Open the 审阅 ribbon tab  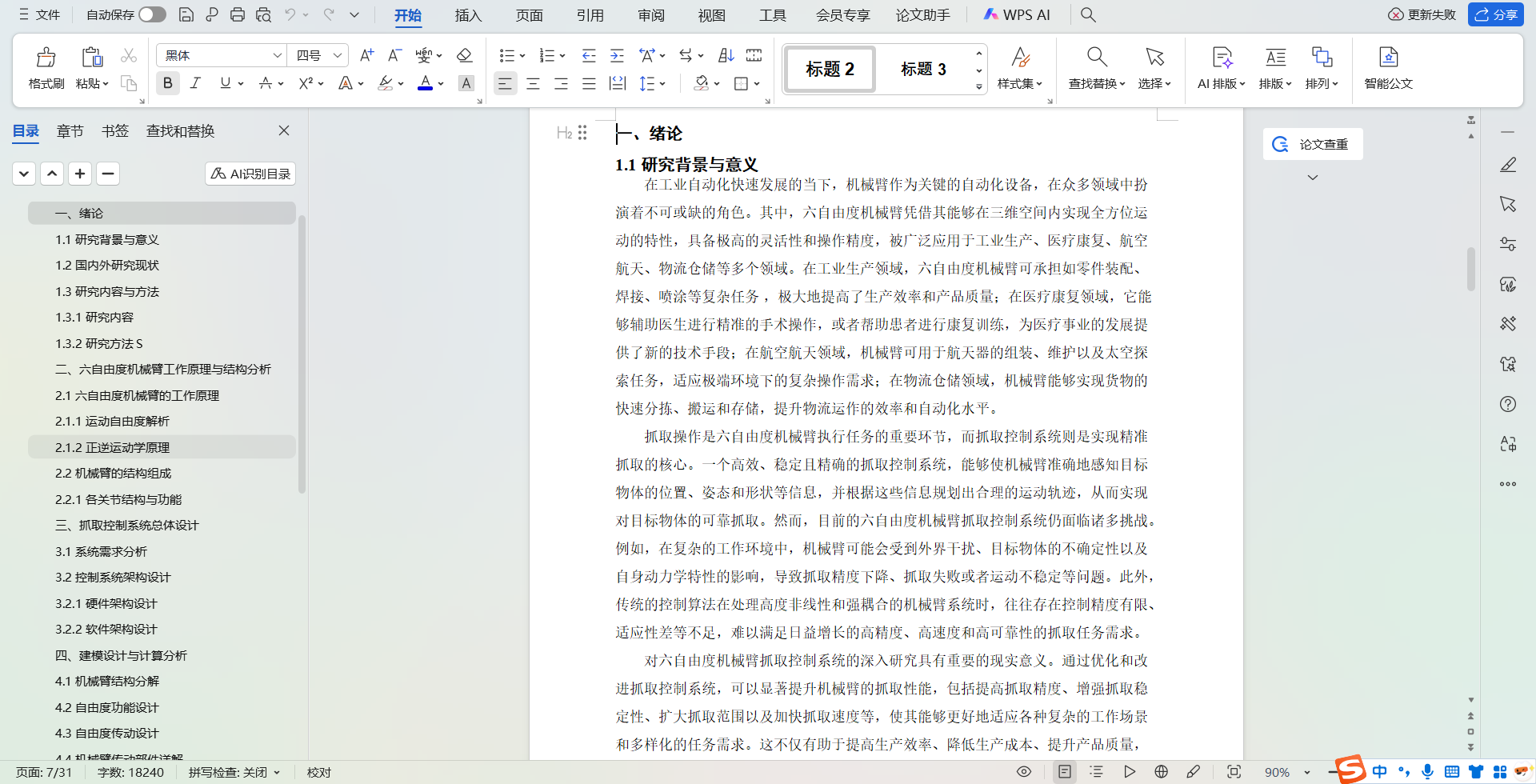click(651, 15)
